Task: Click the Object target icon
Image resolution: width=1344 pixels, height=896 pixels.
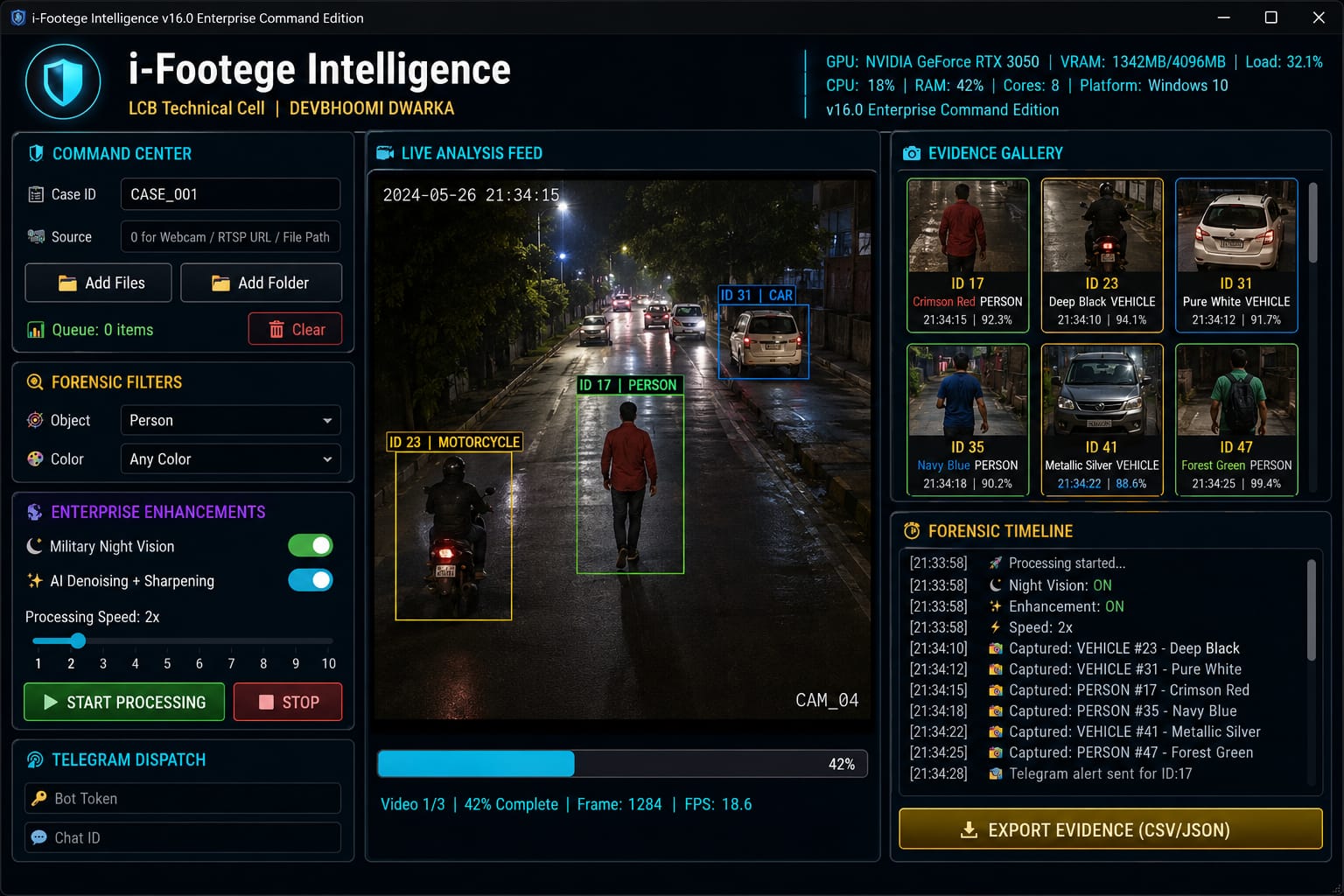Action: point(35,420)
